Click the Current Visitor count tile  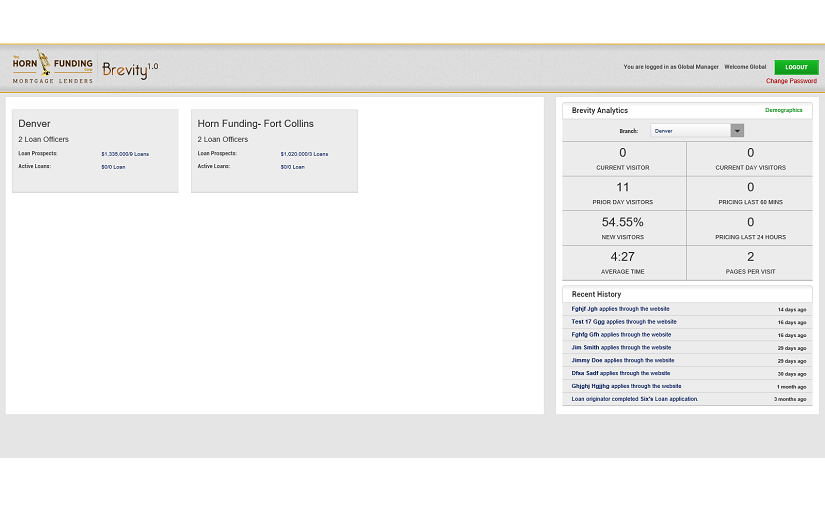pyautogui.click(x=623, y=159)
